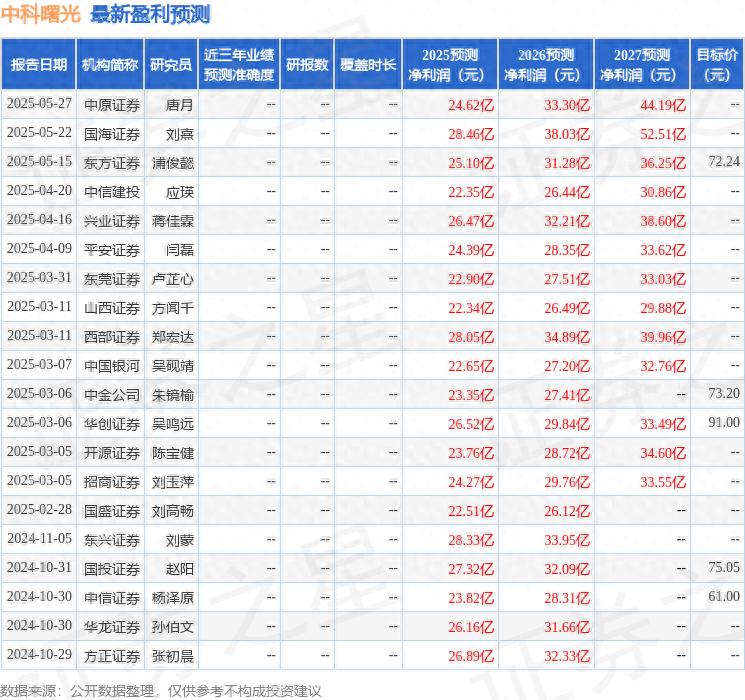Select the 东莞证券 institution cell
The width and height of the screenshot is (745, 700).
coord(112,279)
